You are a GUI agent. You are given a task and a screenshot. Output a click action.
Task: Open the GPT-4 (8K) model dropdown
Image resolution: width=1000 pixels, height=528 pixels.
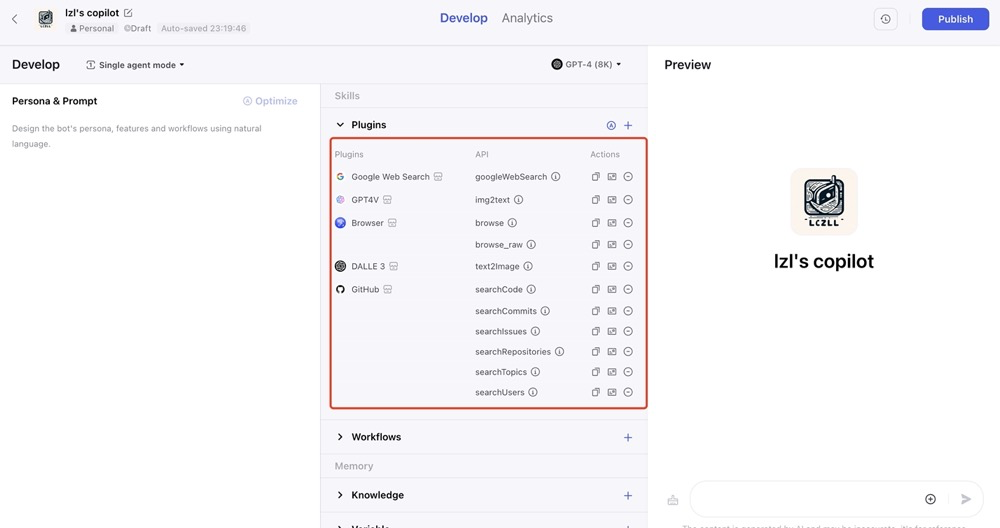pos(586,64)
